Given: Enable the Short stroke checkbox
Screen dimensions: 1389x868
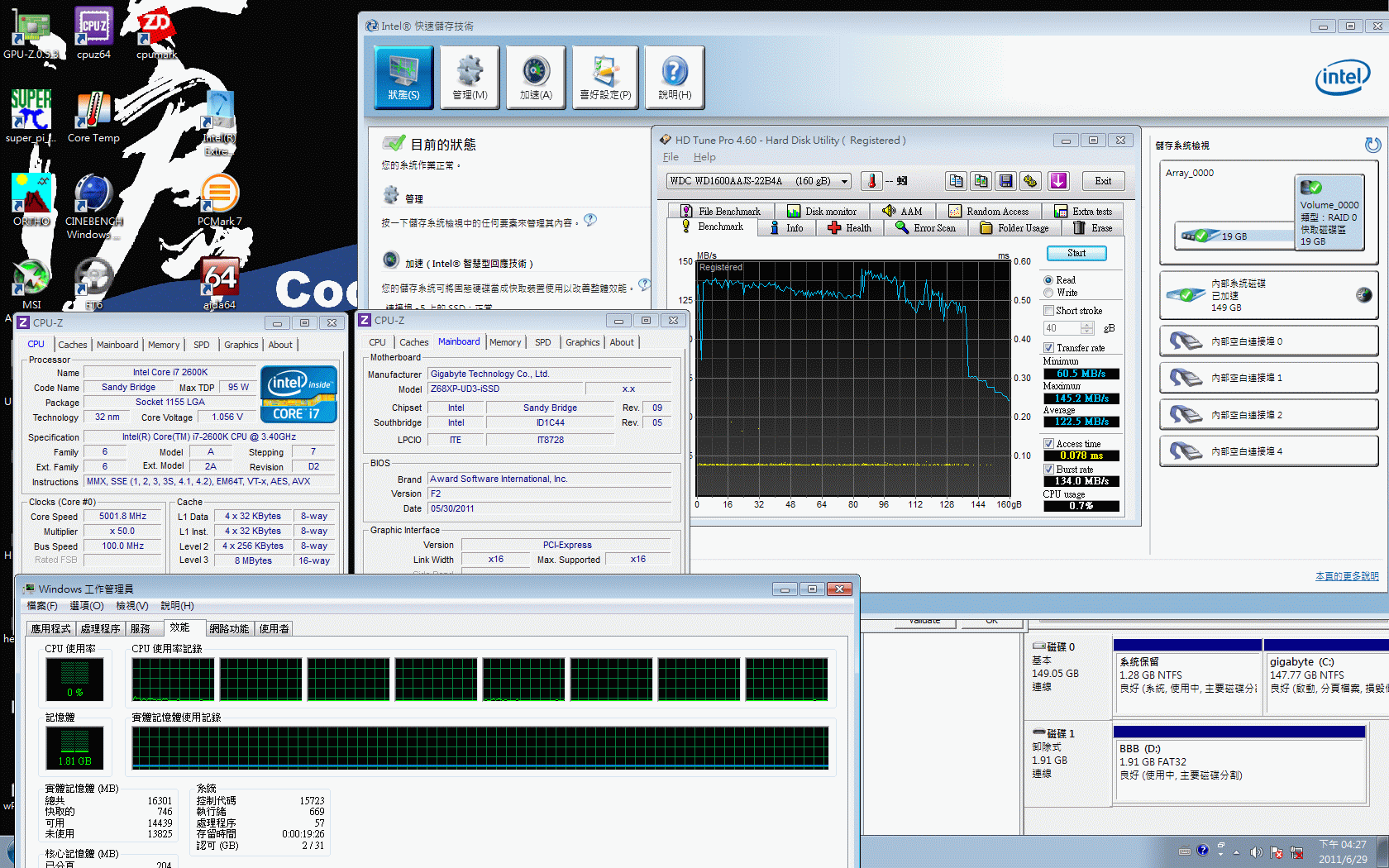Looking at the screenshot, I should pos(1048,311).
